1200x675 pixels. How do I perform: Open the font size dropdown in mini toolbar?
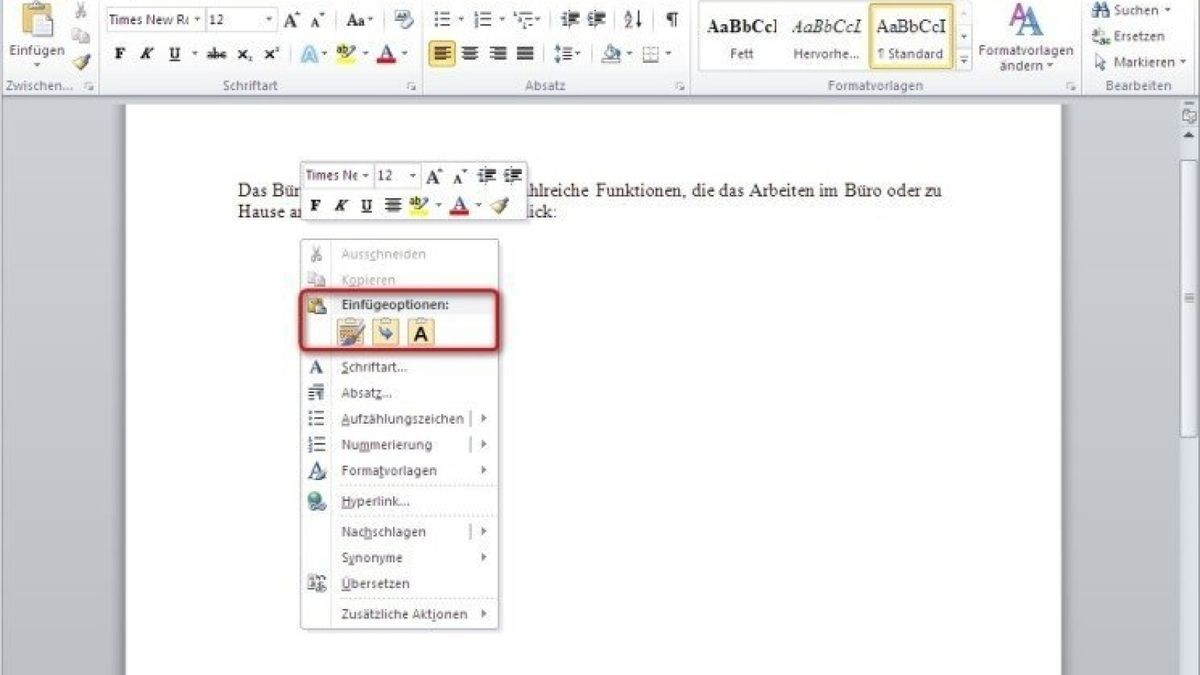[x=412, y=174]
